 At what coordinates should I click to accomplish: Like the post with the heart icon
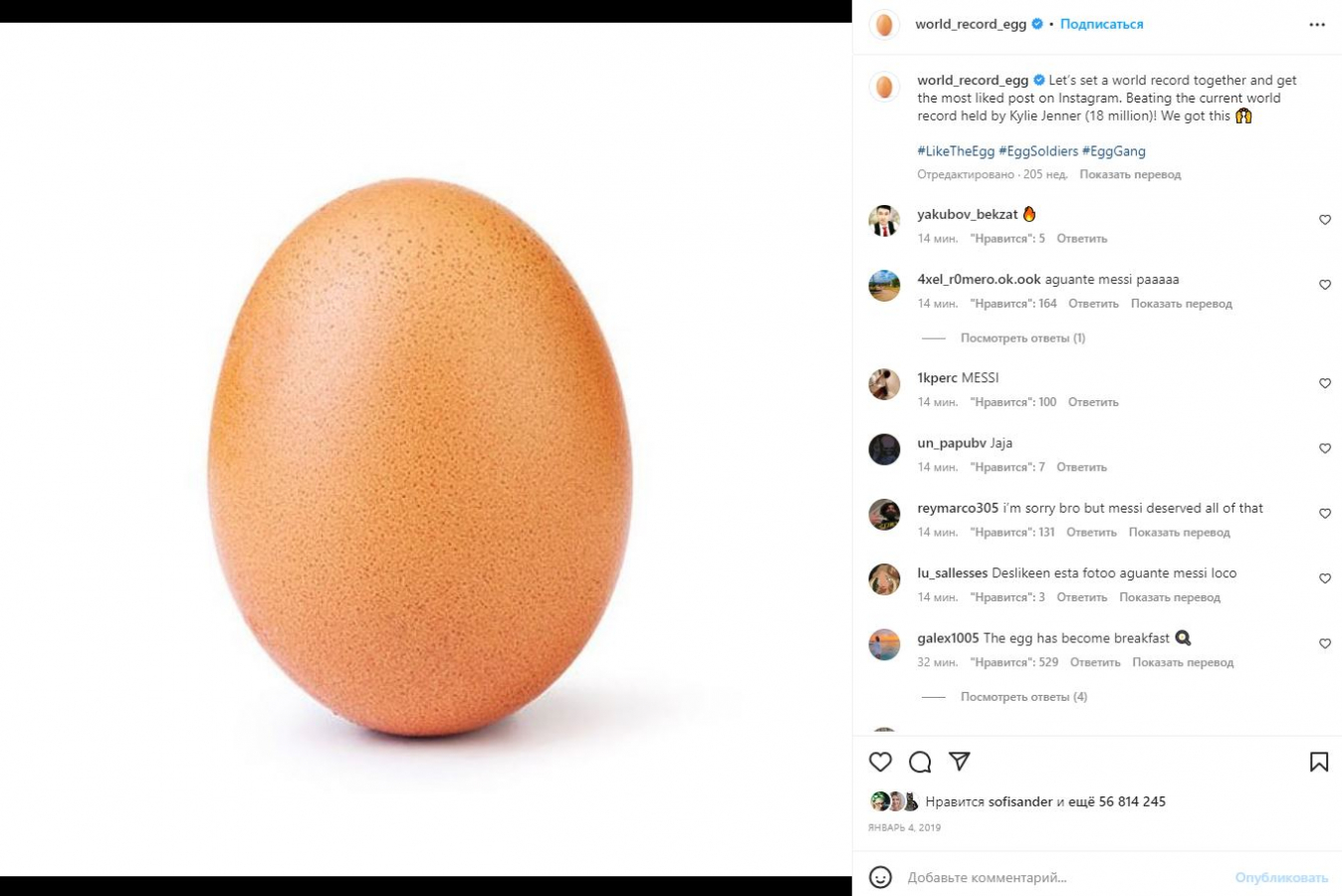coord(880,762)
